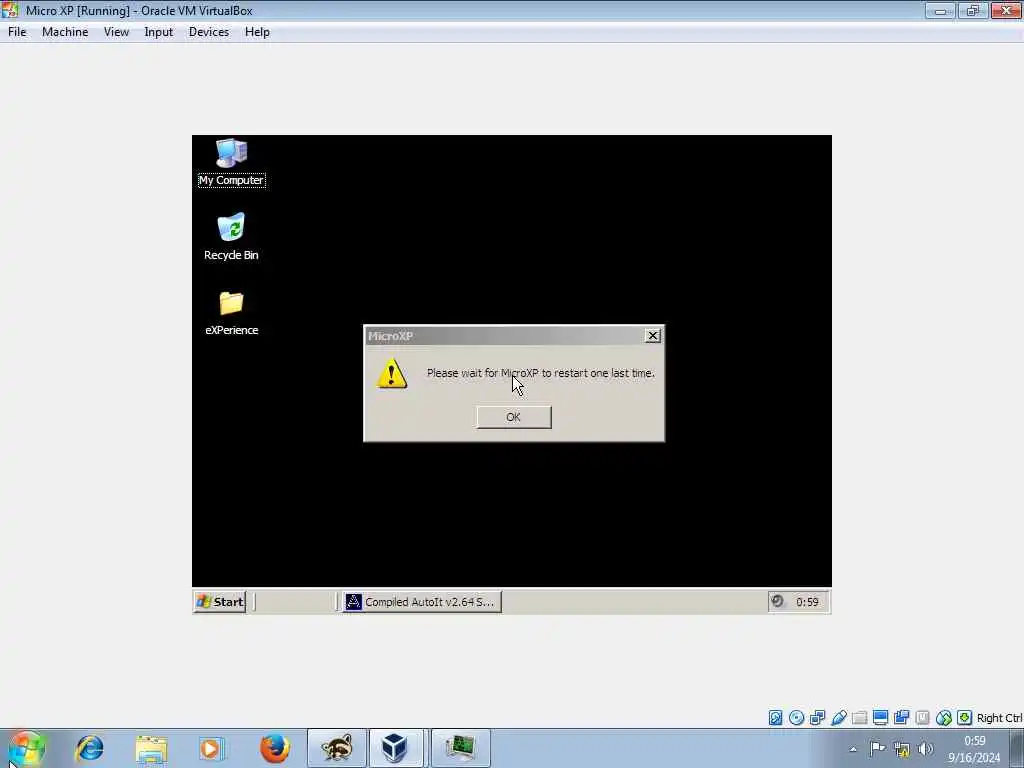Open Windows Media Player from the taskbar
This screenshot has width=1024, height=768.
[212, 748]
